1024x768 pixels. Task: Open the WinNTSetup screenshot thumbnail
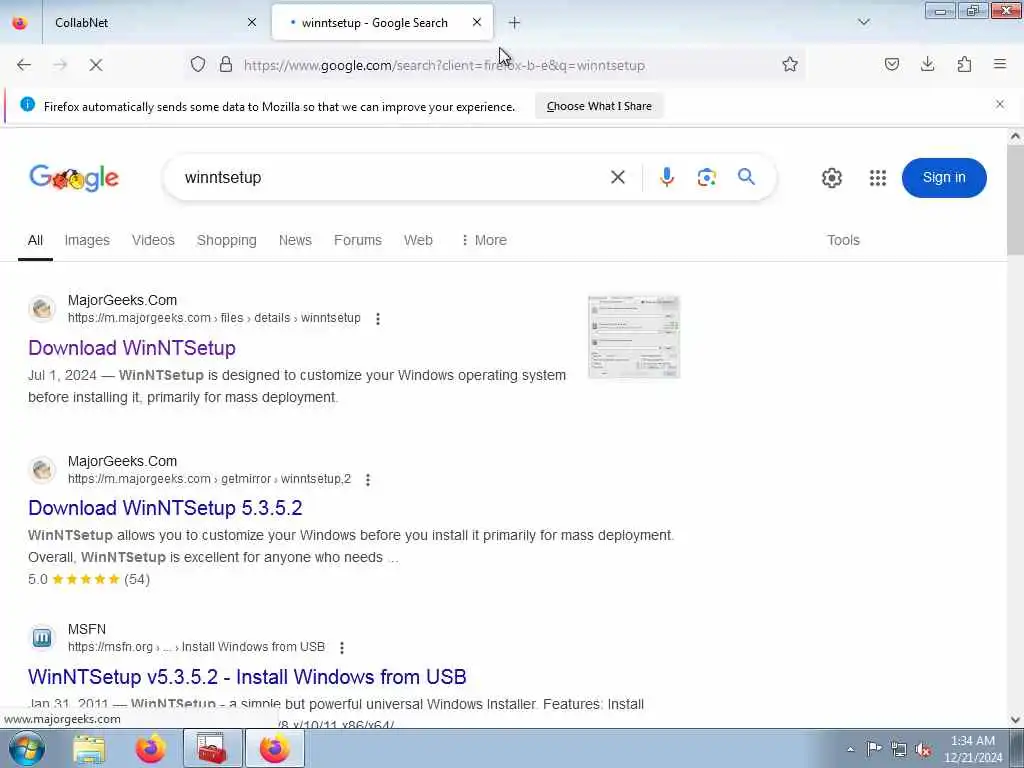[633, 337]
